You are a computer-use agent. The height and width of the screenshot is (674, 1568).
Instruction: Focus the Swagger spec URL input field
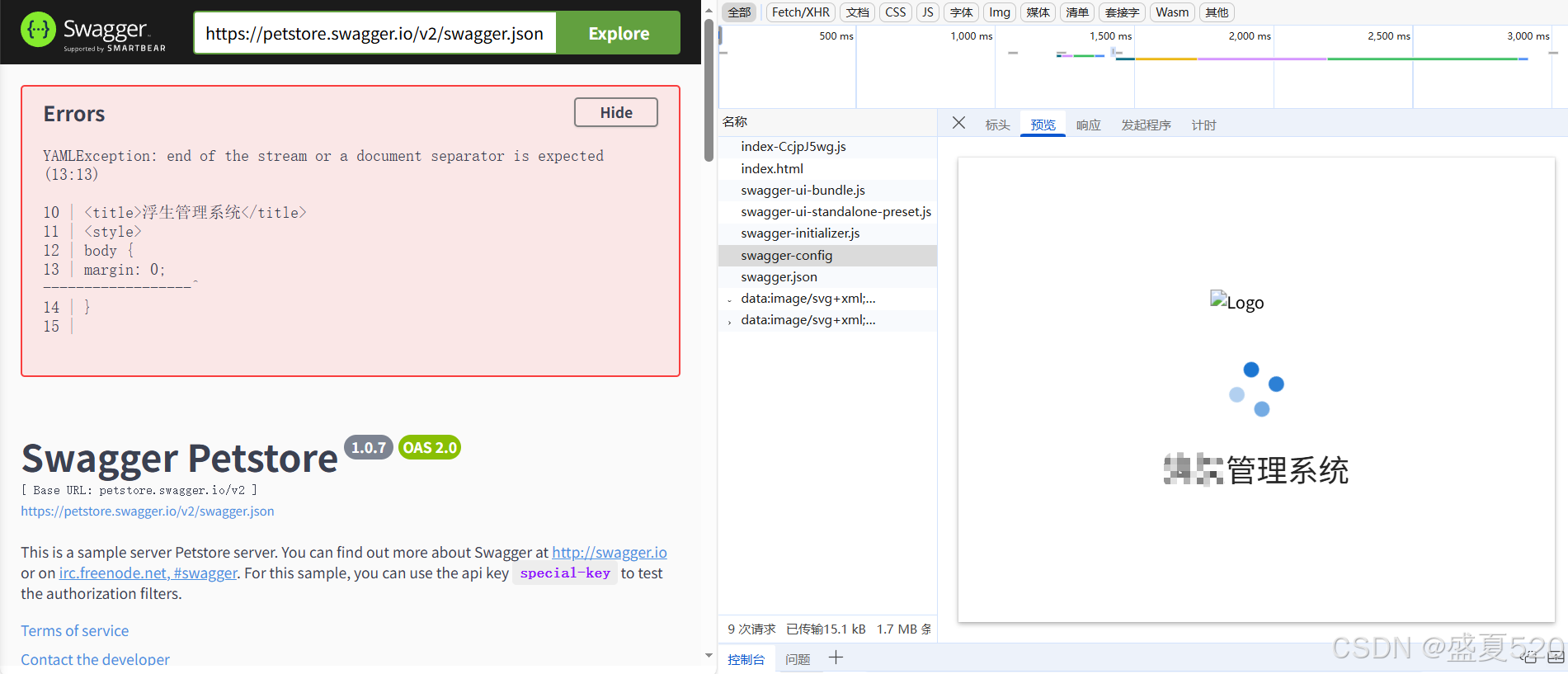(375, 33)
